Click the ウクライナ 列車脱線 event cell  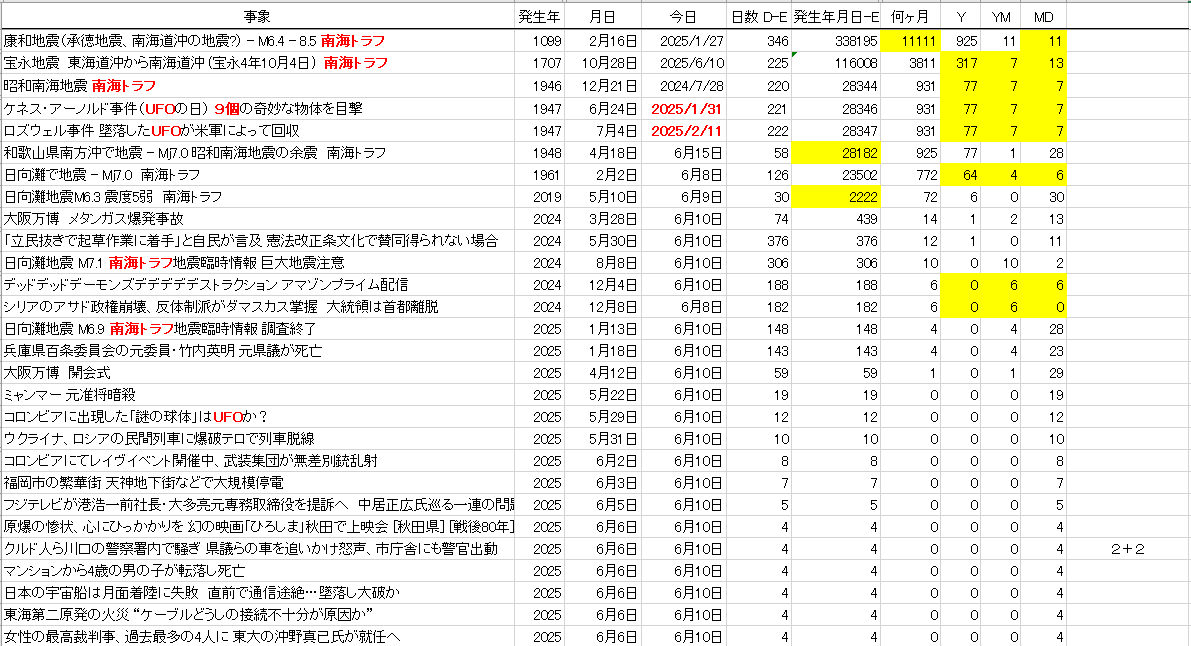pos(257,439)
